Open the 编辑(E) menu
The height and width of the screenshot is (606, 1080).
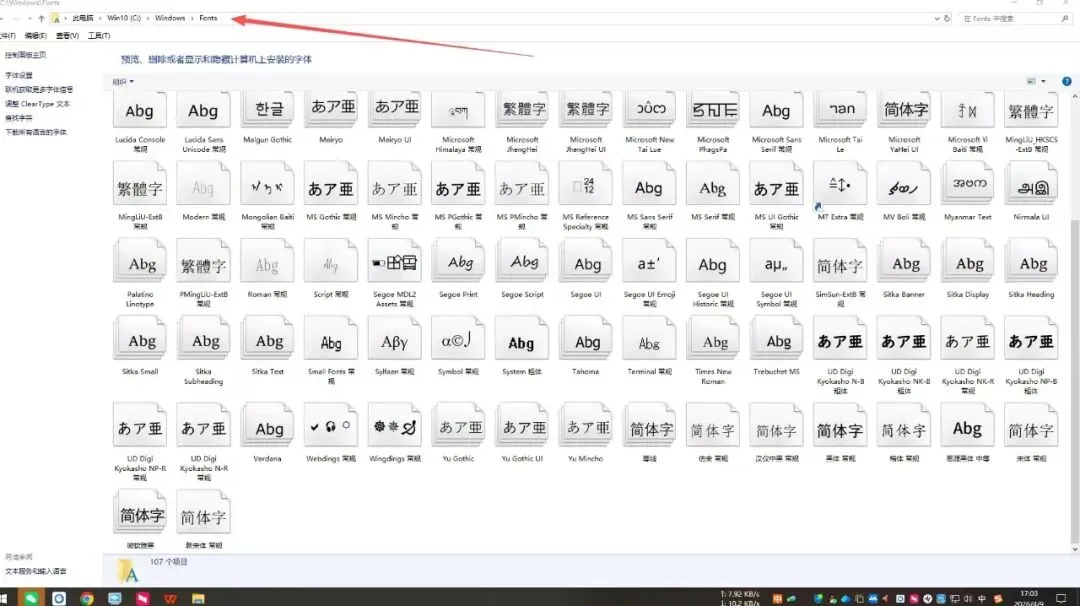(36, 35)
